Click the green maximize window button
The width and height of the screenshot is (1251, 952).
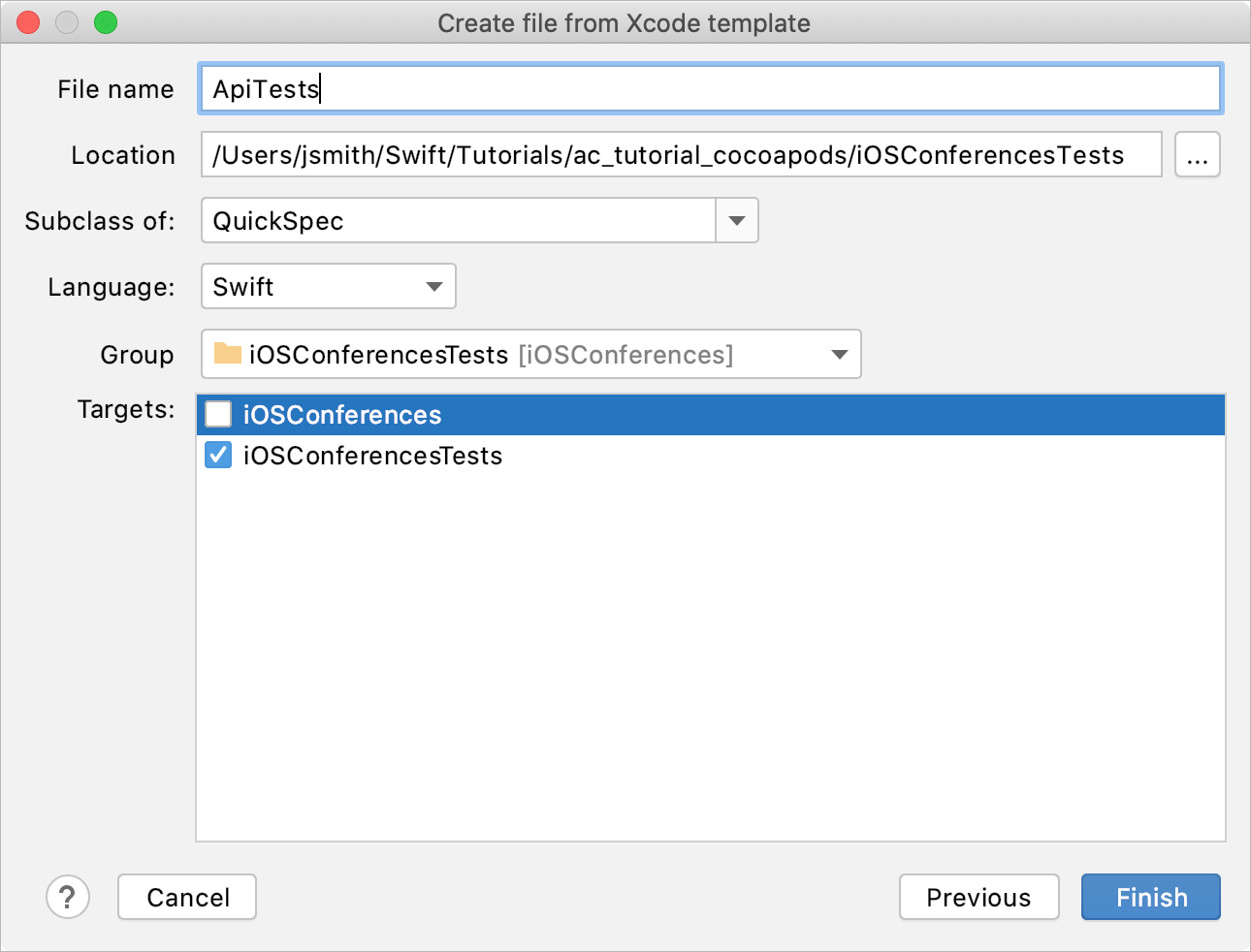(106, 22)
